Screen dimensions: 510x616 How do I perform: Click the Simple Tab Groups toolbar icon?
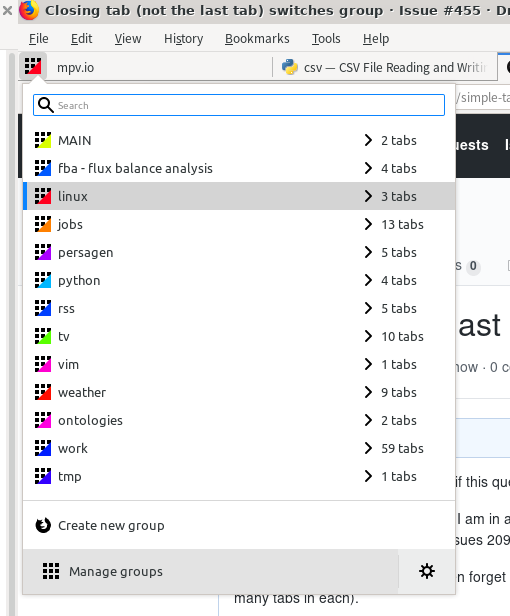pos(33,66)
